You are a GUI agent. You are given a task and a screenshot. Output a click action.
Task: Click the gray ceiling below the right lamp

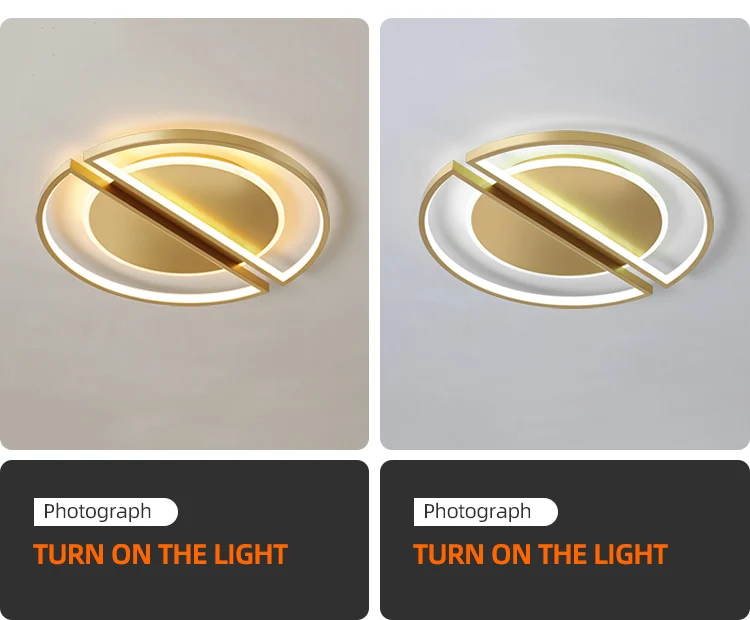point(565,373)
